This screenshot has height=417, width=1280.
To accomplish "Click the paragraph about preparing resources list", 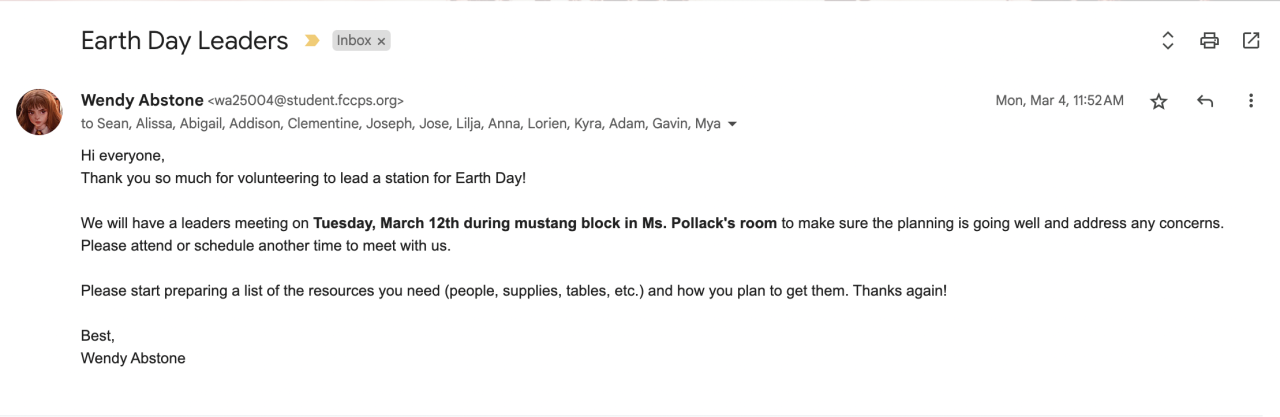I will pos(513,291).
